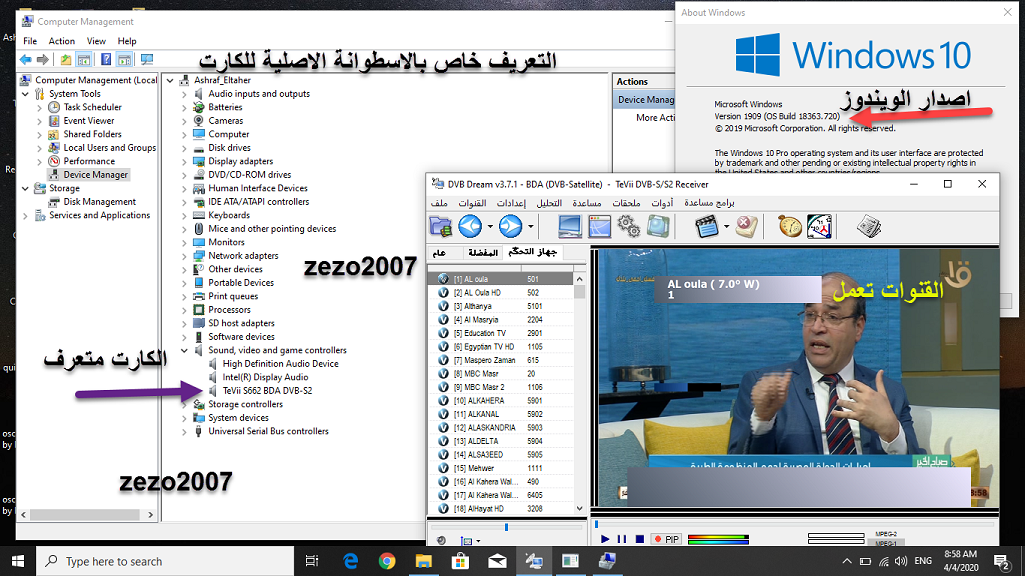
Task: Select Disk Management in the tree
Action: [x=99, y=202]
